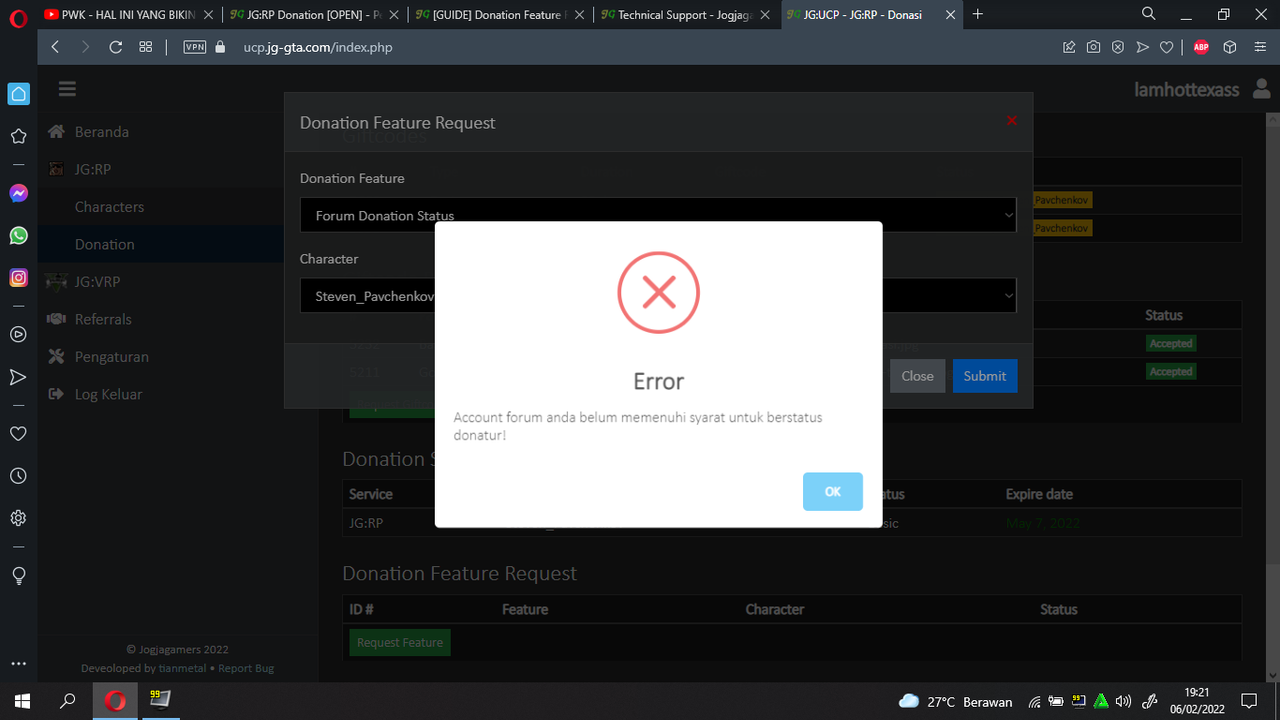Click the VPN badge in address bar

pos(195,47)
